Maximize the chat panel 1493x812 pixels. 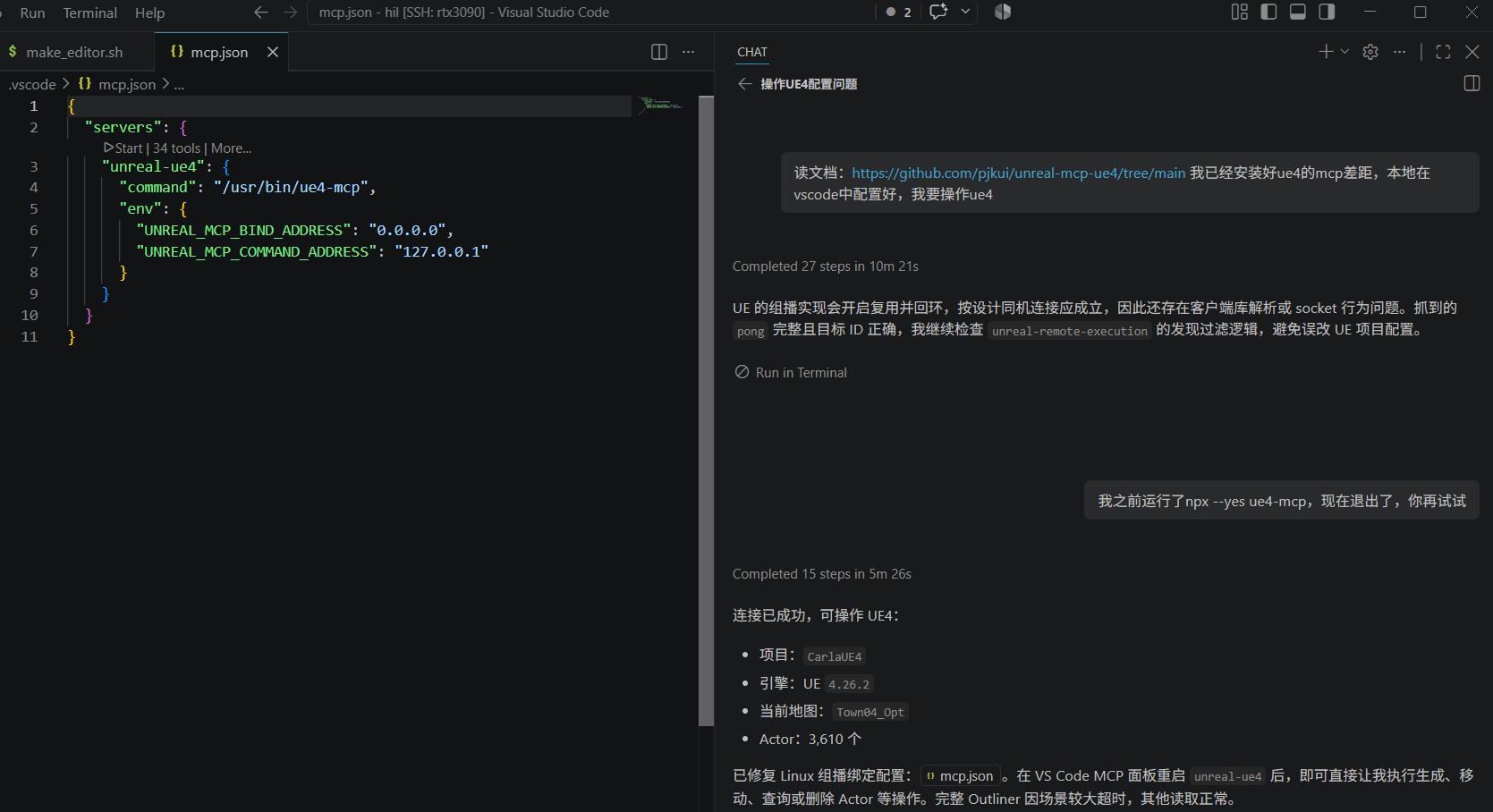point(1443,52)
